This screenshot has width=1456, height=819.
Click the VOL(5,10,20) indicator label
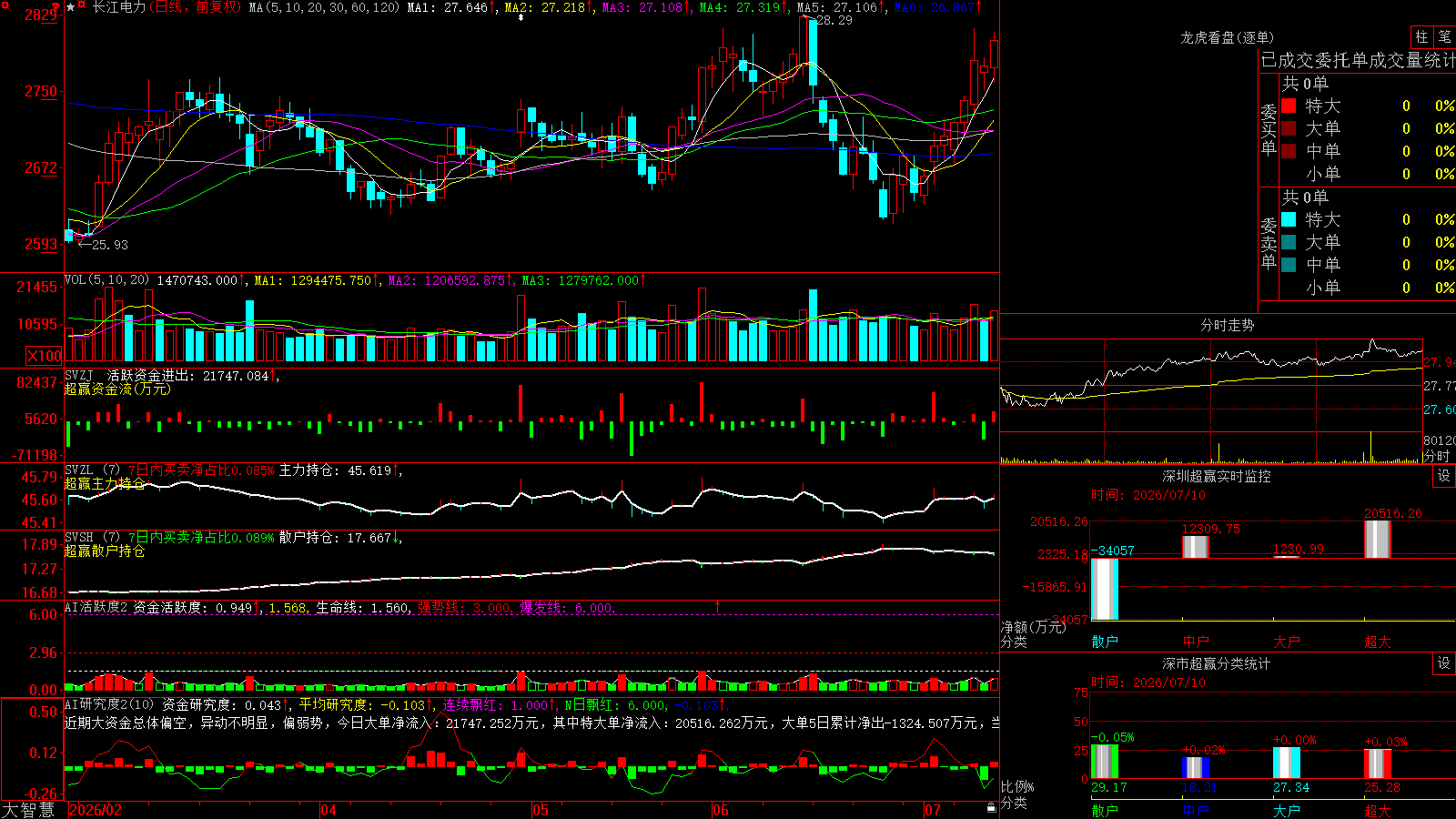click(x=106, y=280)
